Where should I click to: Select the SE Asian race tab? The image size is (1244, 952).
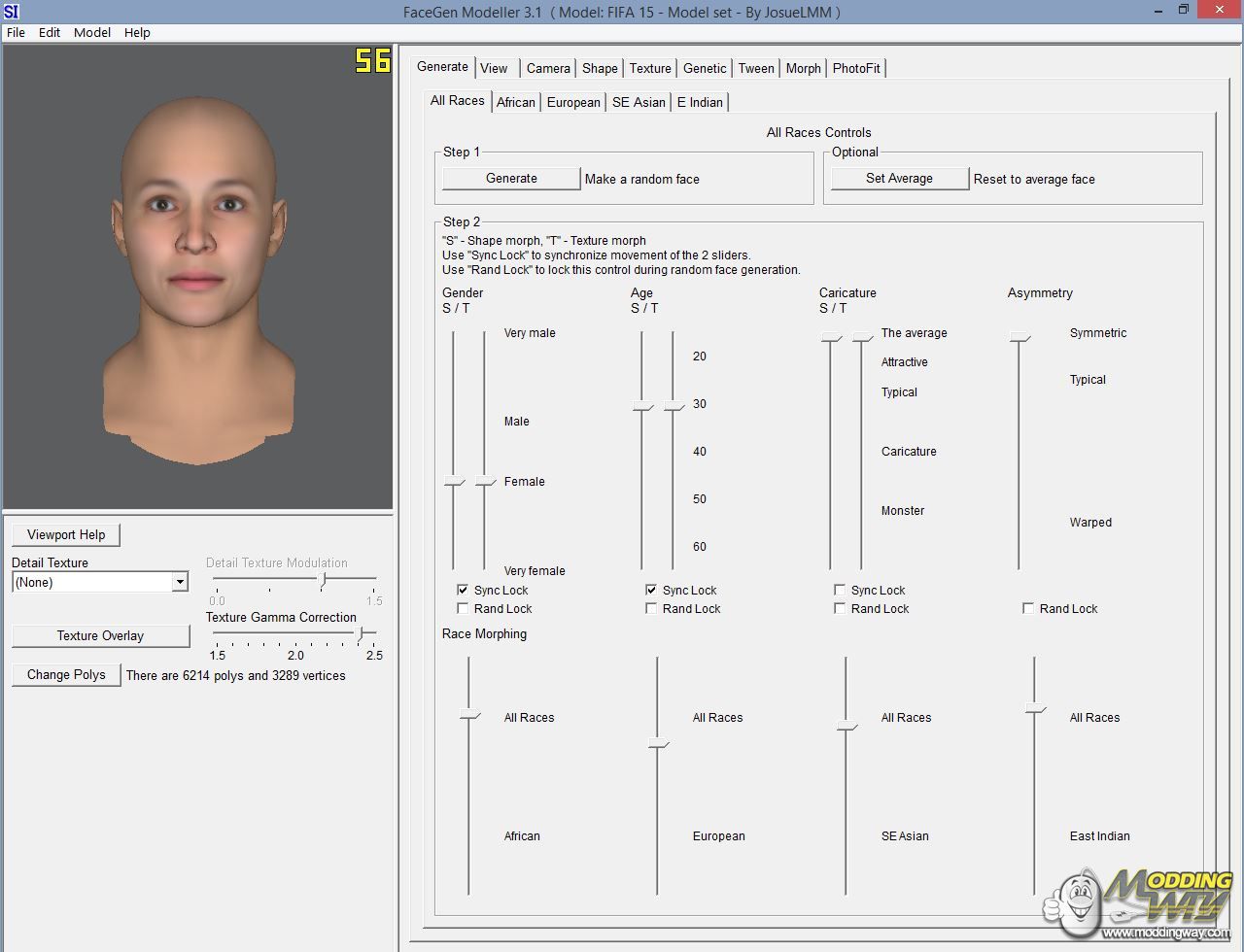point(639,102)
